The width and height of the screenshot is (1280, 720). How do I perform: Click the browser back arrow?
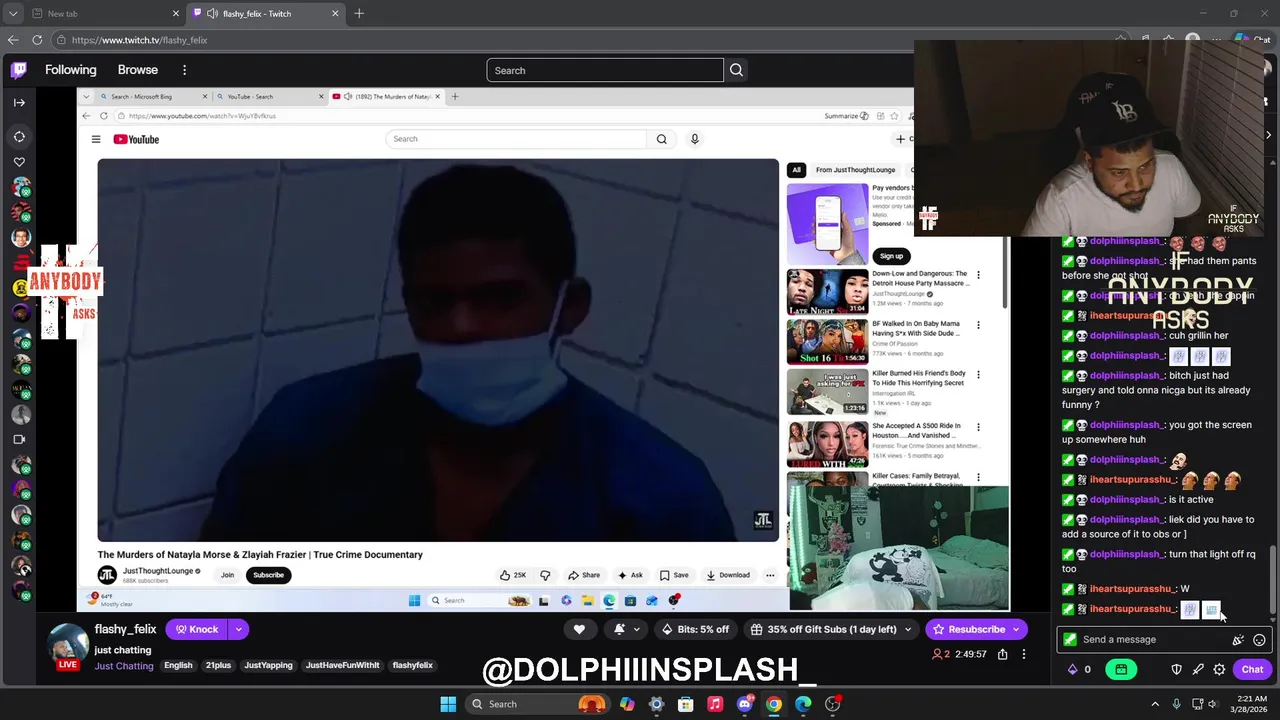pos(13,40)
